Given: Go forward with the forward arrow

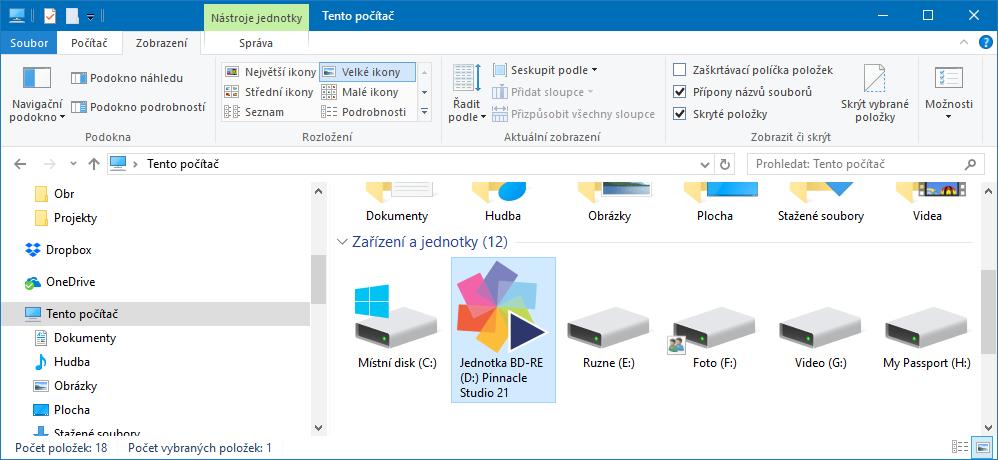Looking at the screenshot, I should [x=50, y=164].
